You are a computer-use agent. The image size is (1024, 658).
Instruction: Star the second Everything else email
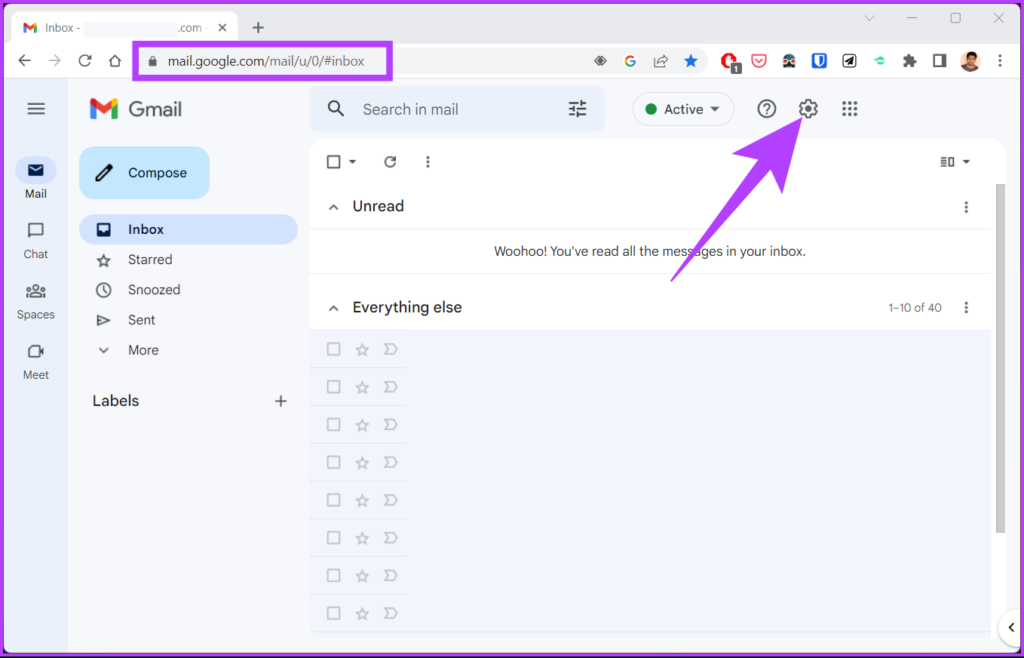(362, 387)
